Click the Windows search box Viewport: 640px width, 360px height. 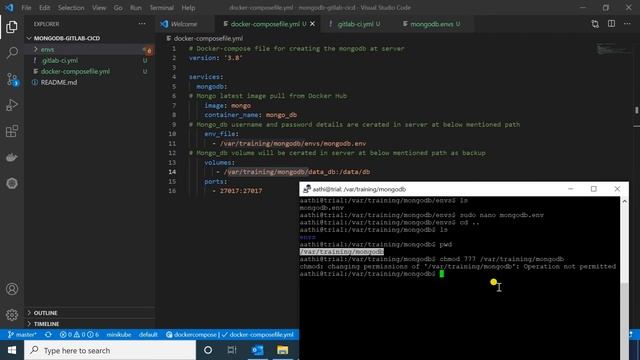click(x=110, y=350)
